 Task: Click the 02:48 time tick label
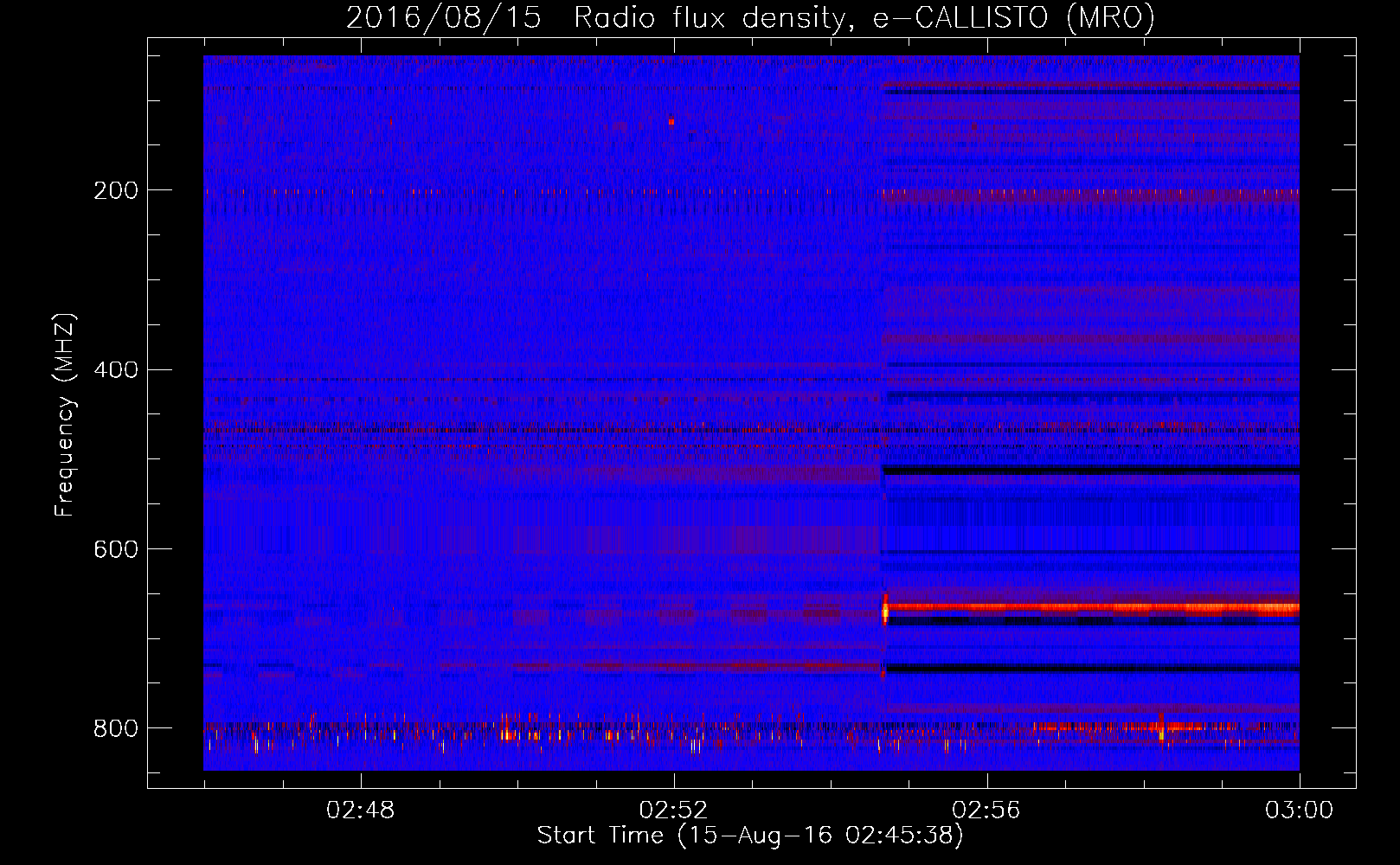point(360,811)
